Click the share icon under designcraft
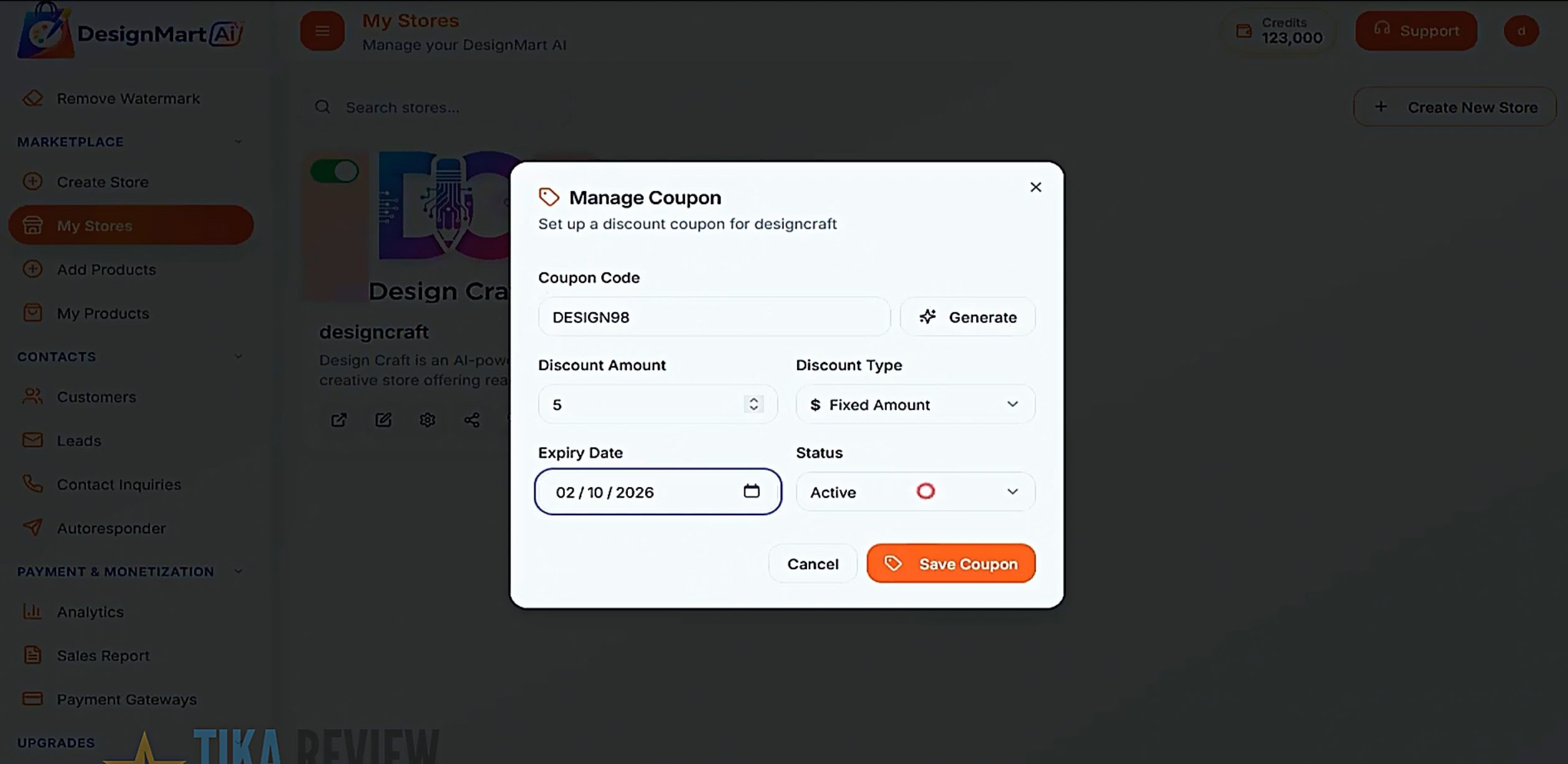 [x=471, y=420]
